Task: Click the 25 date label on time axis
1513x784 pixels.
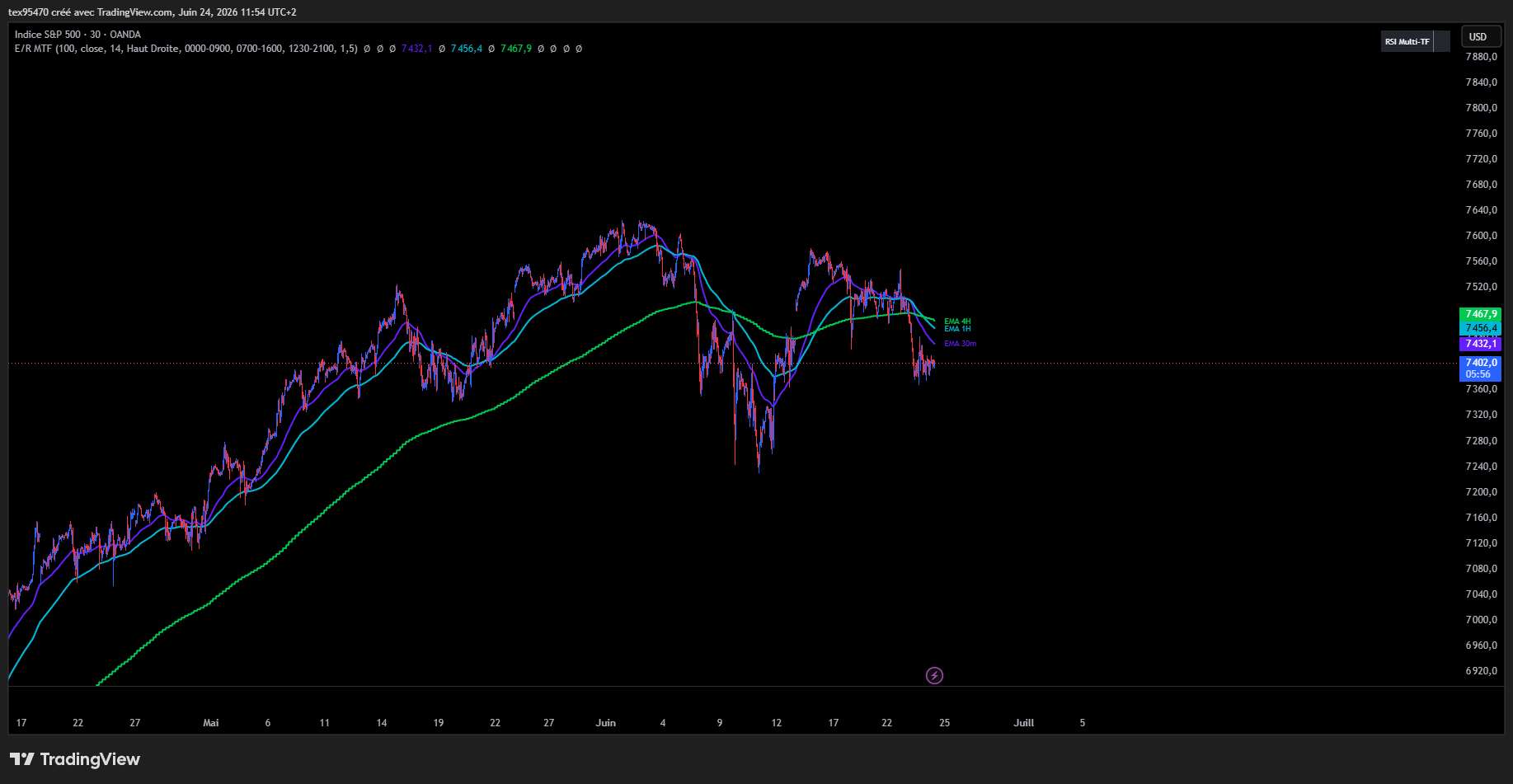Action: click(x=945, y=723)
